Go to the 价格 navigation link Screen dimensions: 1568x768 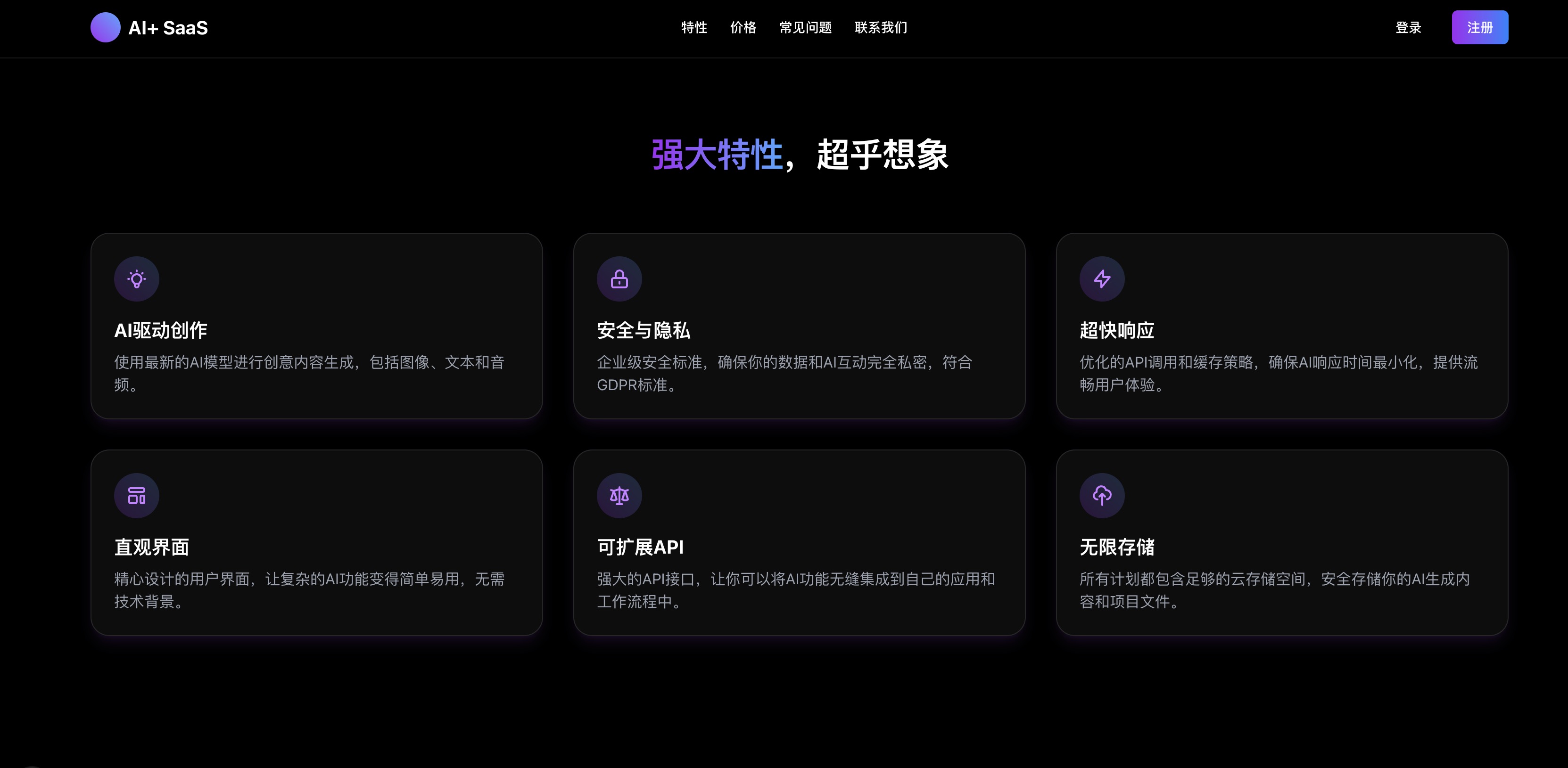(743, 27)
